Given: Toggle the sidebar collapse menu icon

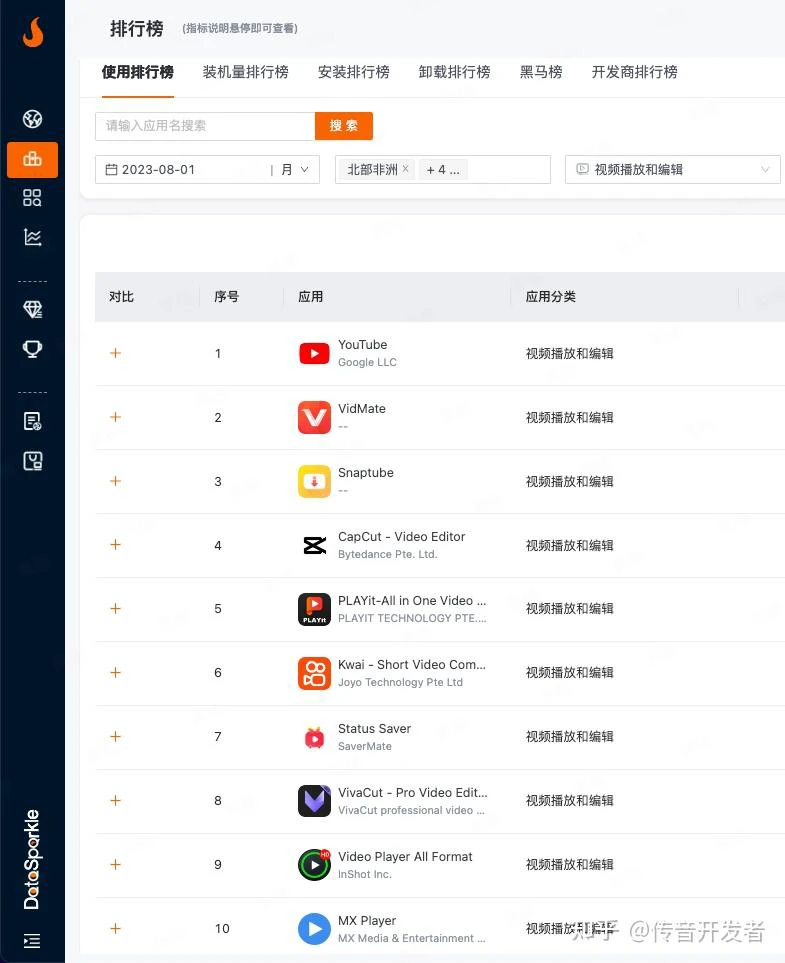Looking at the screenshot, I should click(x=32, y=940).
